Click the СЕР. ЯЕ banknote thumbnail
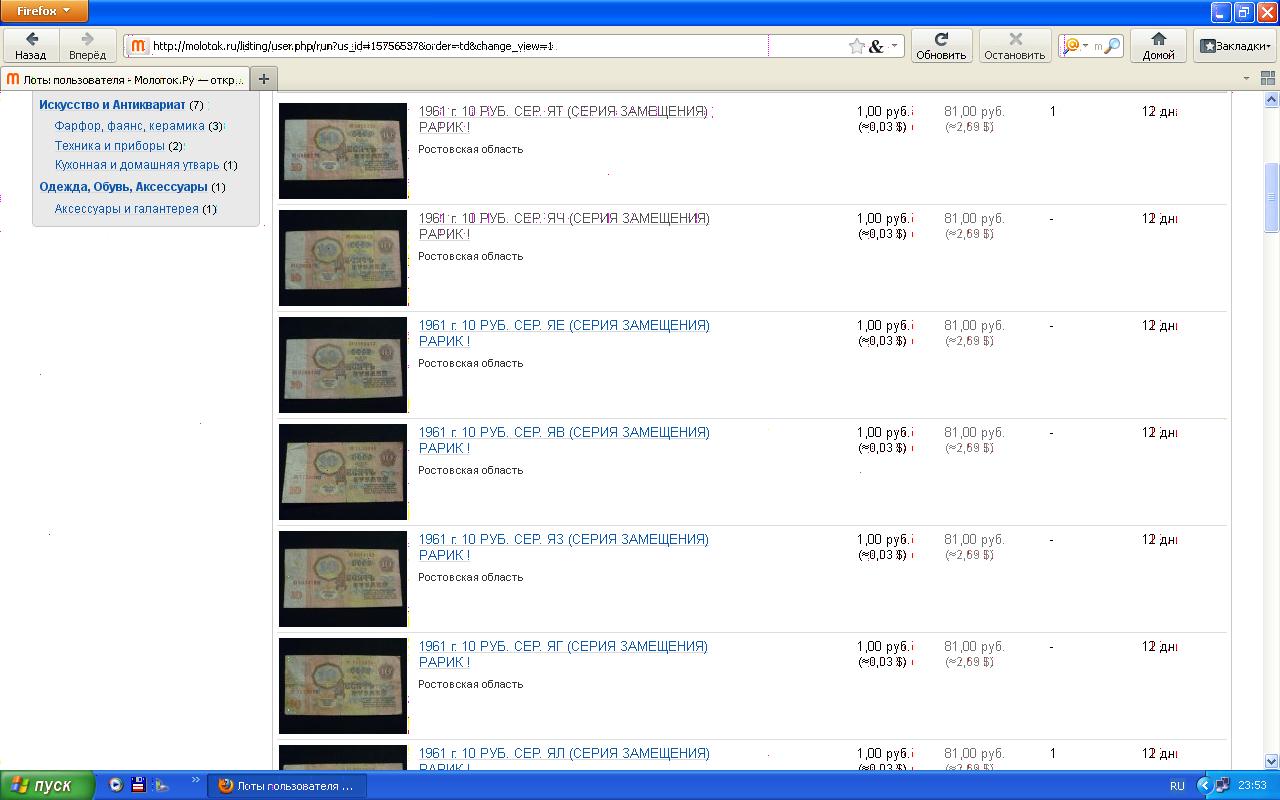The image size is (1280, 800). 343,364
